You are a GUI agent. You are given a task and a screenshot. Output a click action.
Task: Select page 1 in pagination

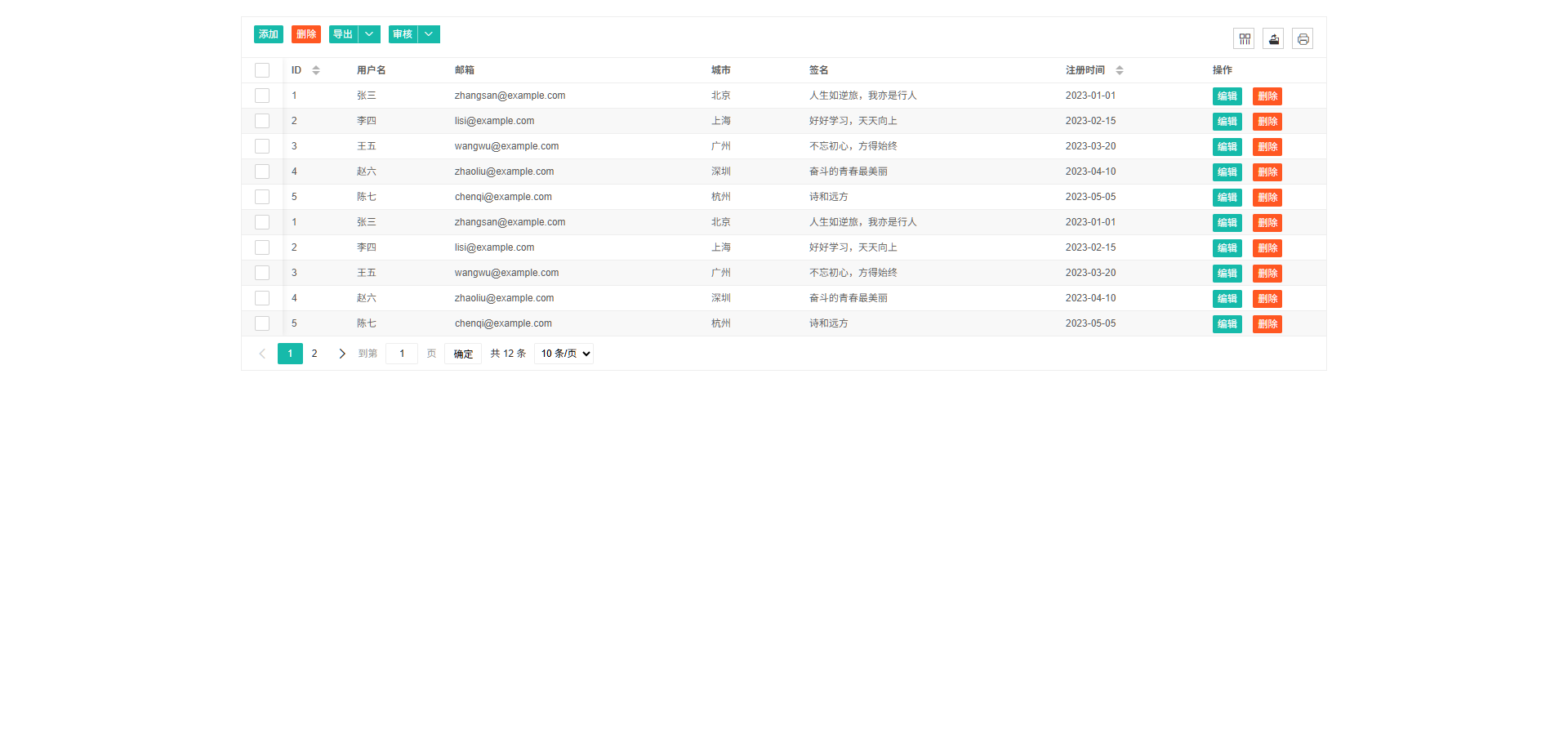290,354
